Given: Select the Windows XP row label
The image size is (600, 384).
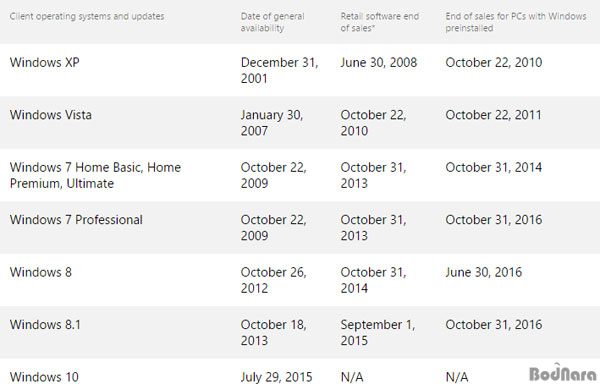Looking at the screenshot, I should pos(45,62).
